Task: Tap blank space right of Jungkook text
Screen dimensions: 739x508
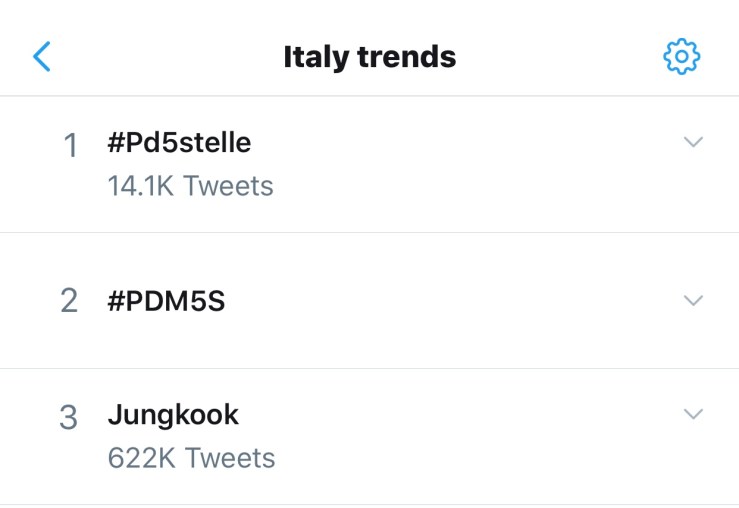Action: pyautogui.click(x=450, y=416)
